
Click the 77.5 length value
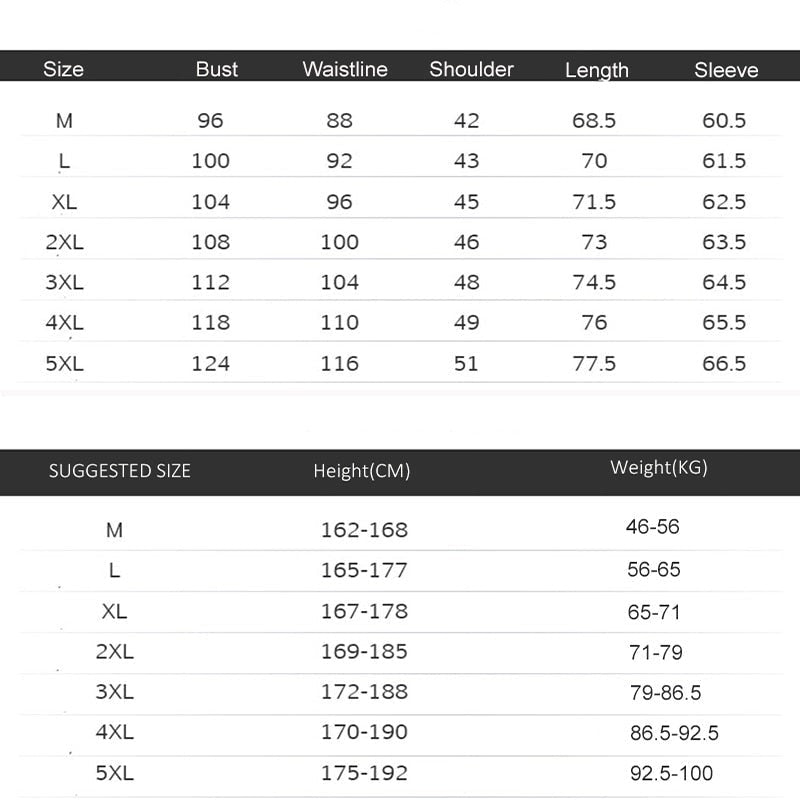594,363
